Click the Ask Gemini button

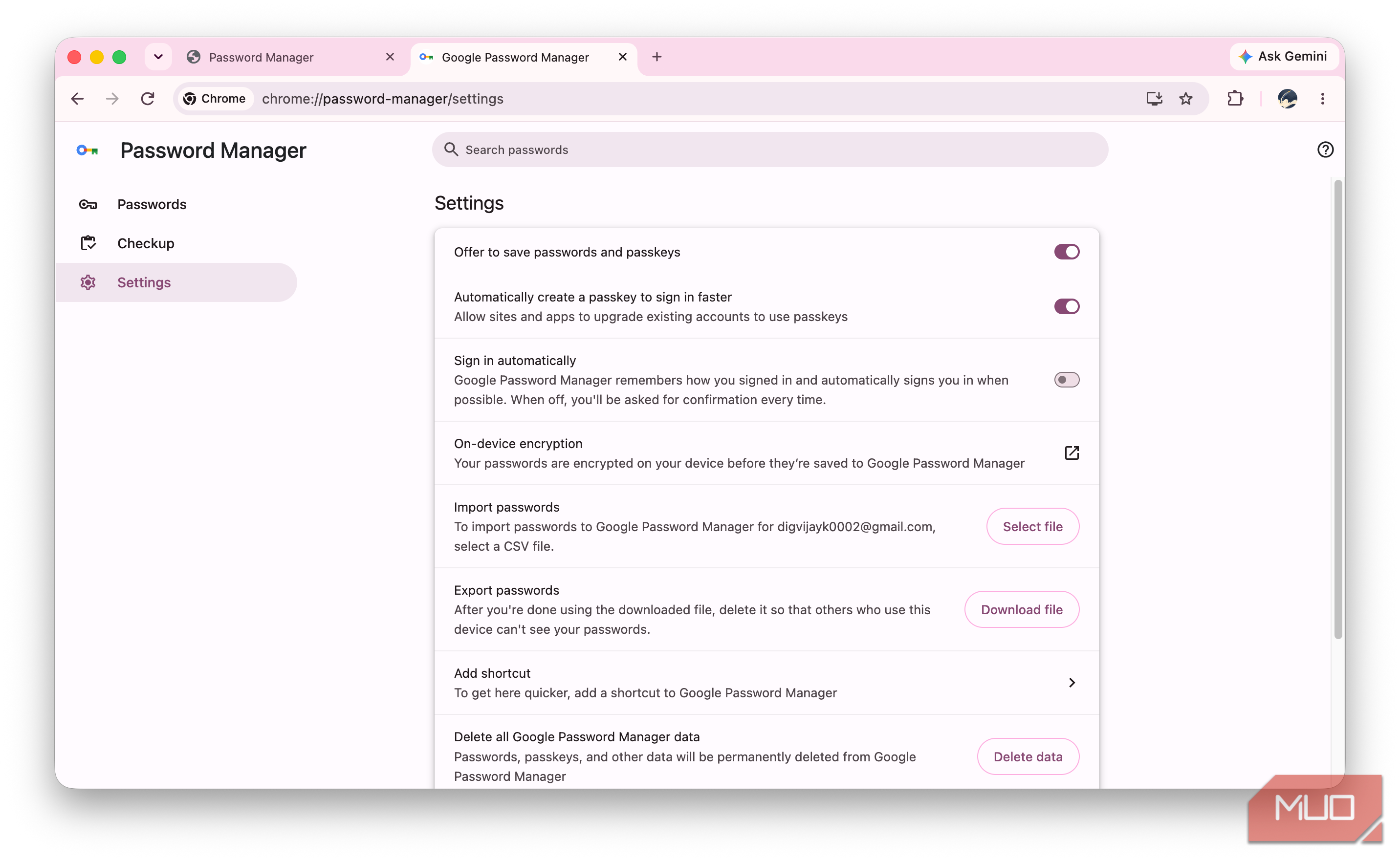tap(1283, 56)
